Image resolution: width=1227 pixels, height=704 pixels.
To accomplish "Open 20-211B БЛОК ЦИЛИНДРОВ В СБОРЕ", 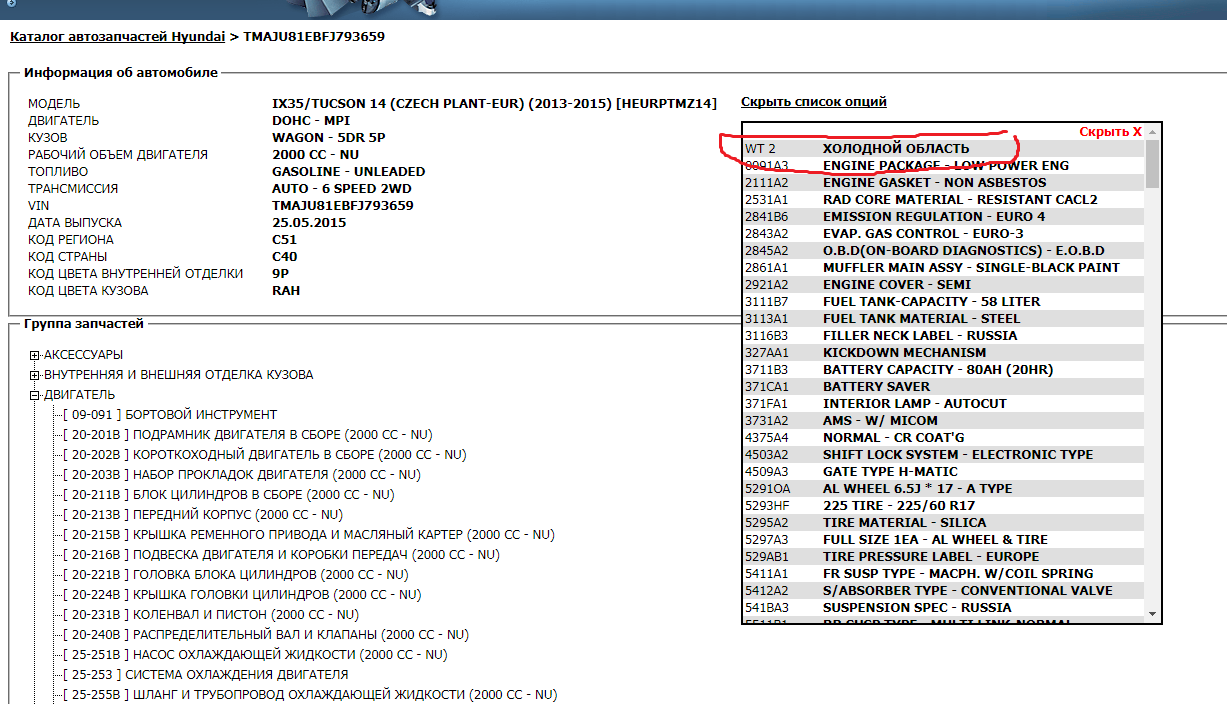I will click(228, 495).
